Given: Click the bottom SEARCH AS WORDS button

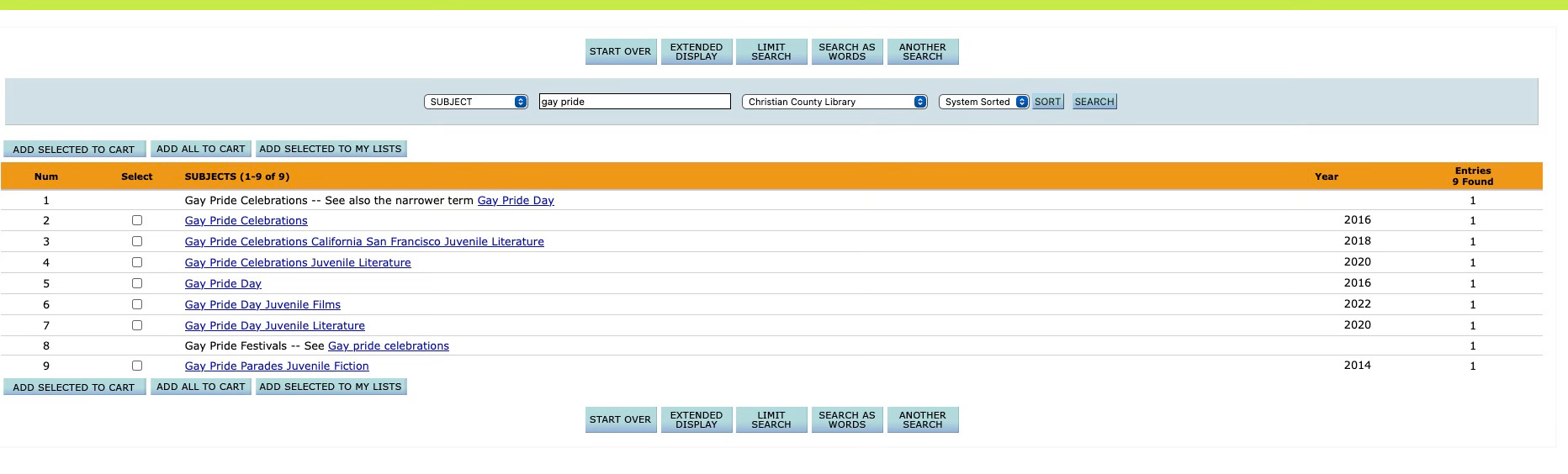Looking at the screenshot, I should click(847, 419).
